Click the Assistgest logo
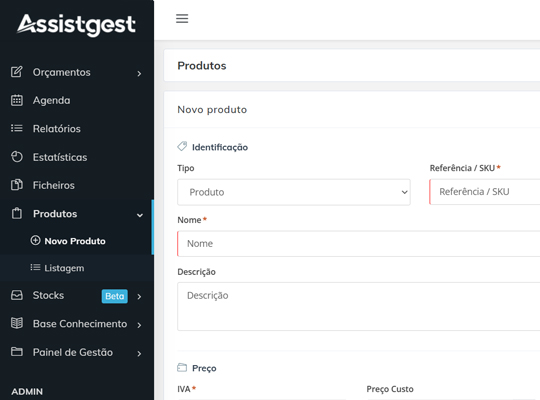 point(76,25)
